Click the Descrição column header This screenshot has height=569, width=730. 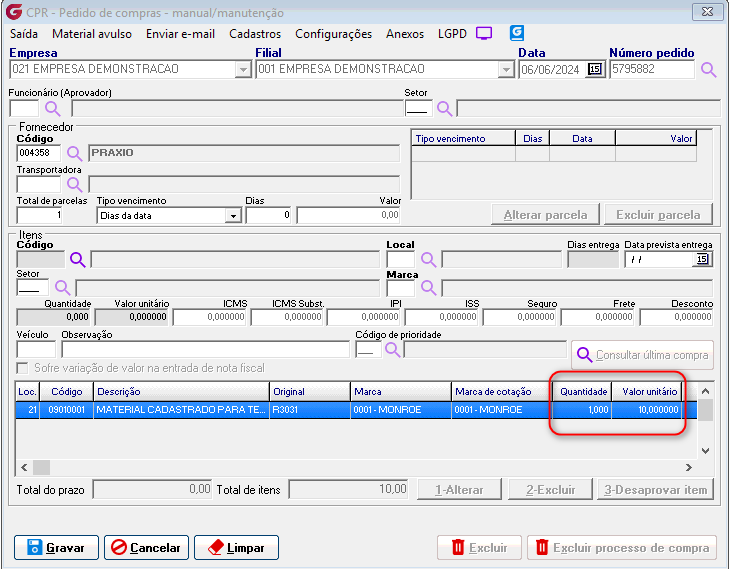[182, 392]
